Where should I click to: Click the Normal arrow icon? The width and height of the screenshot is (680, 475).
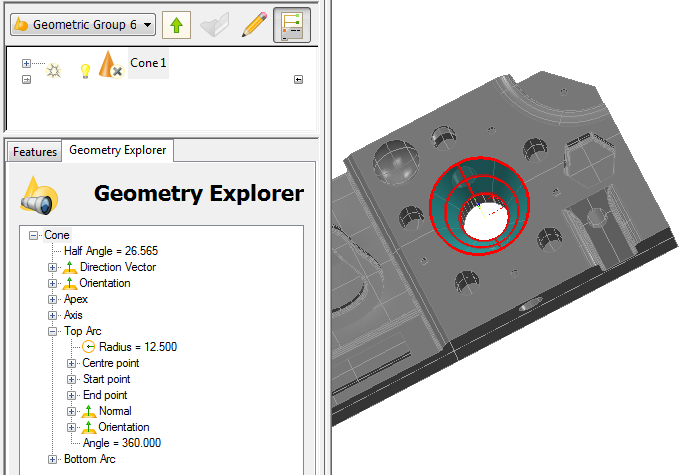click(x=88, y=411)
